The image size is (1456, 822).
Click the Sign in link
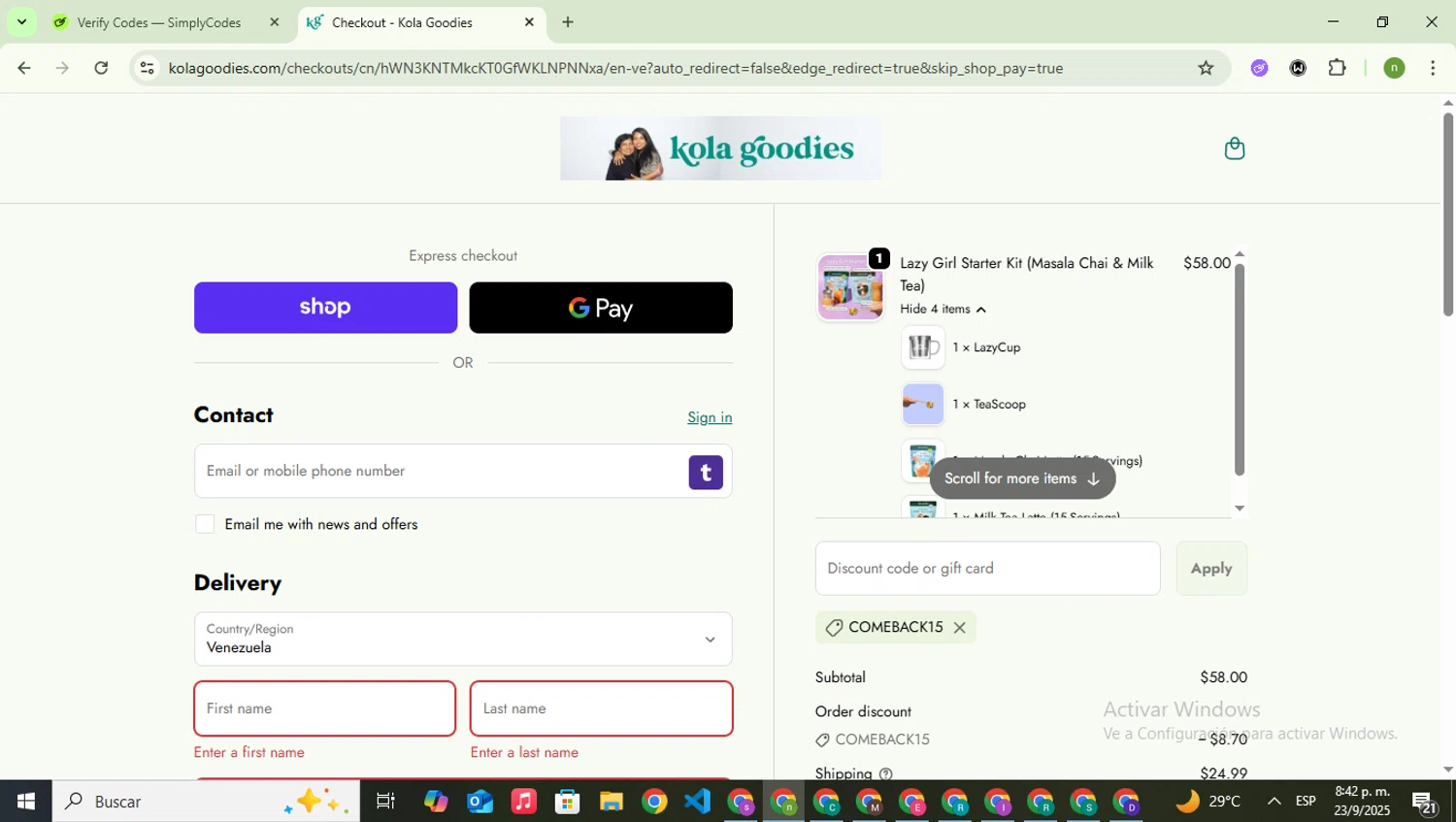pos(710,417)
